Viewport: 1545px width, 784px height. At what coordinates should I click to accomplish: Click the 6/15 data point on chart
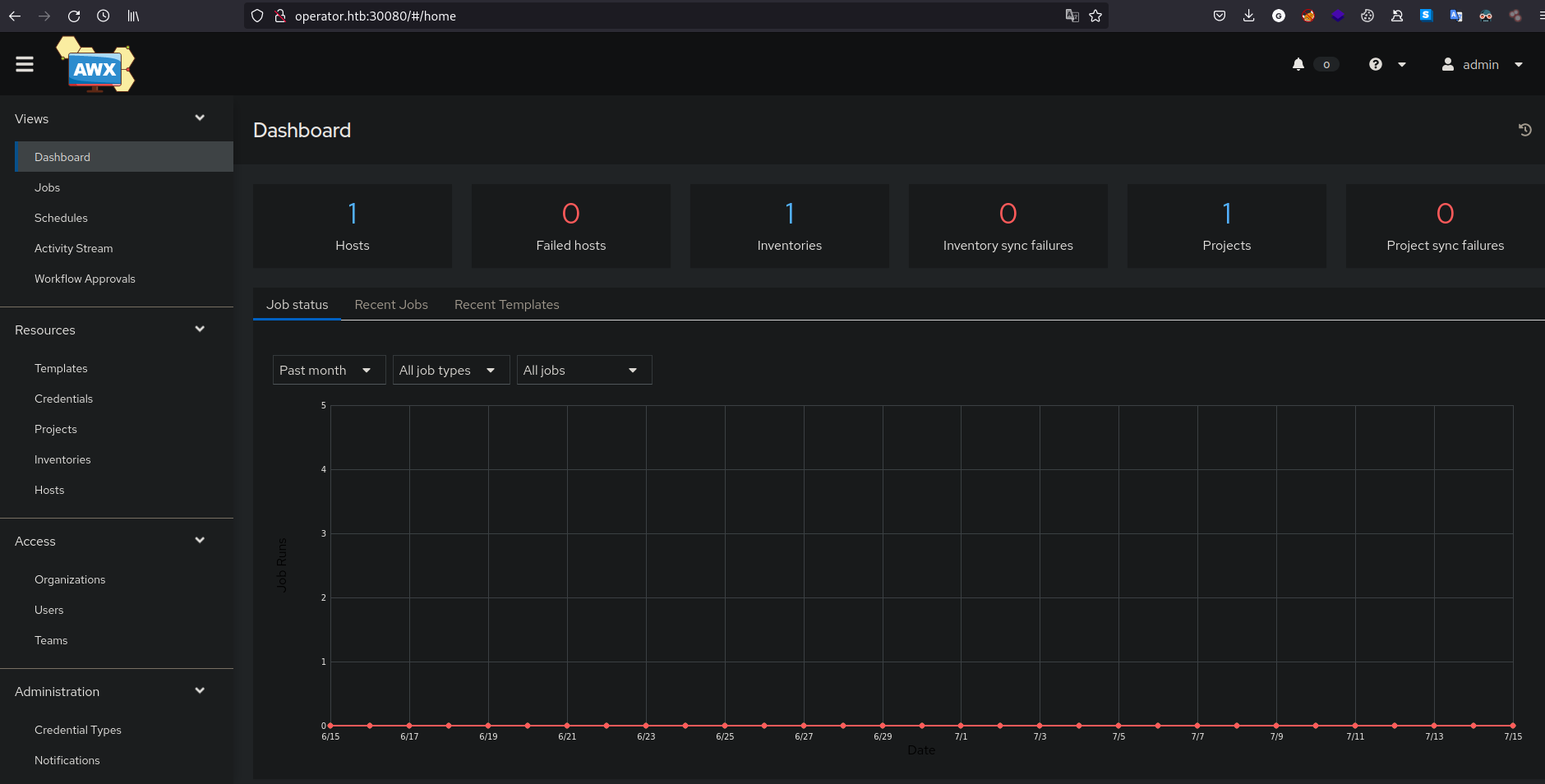point(330,726)
